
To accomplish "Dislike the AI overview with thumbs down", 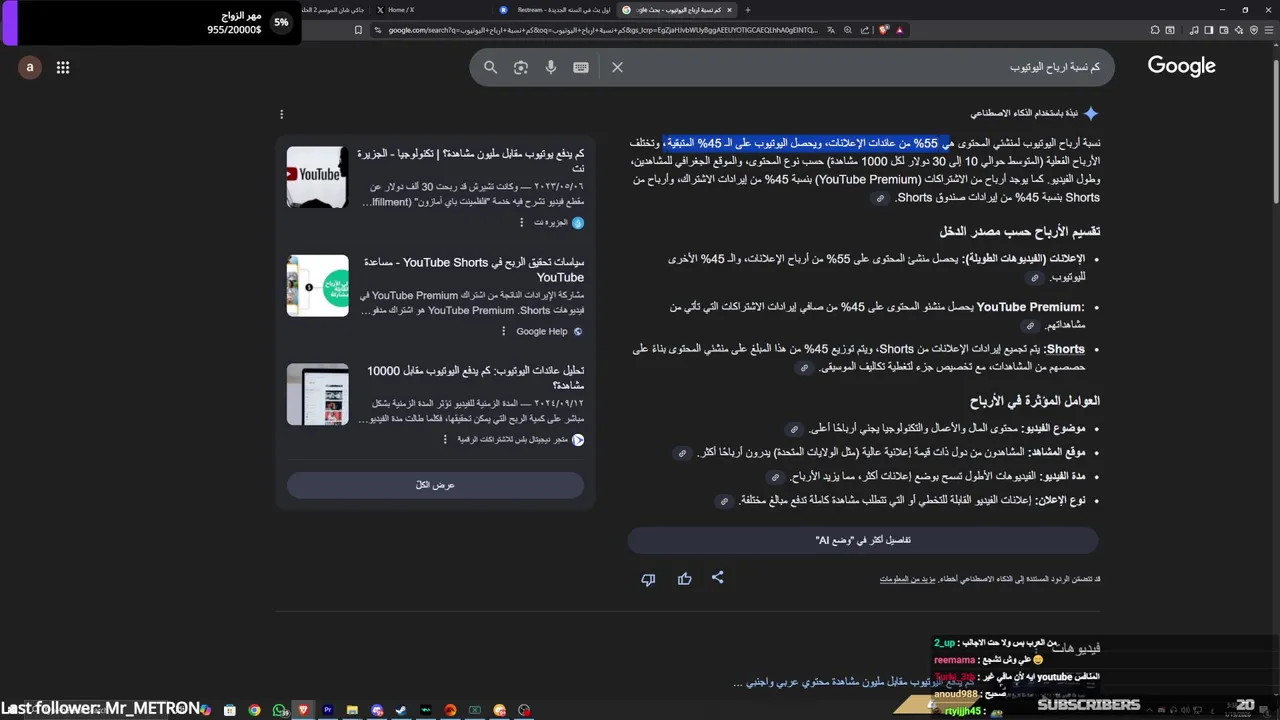I will point(648,579).
